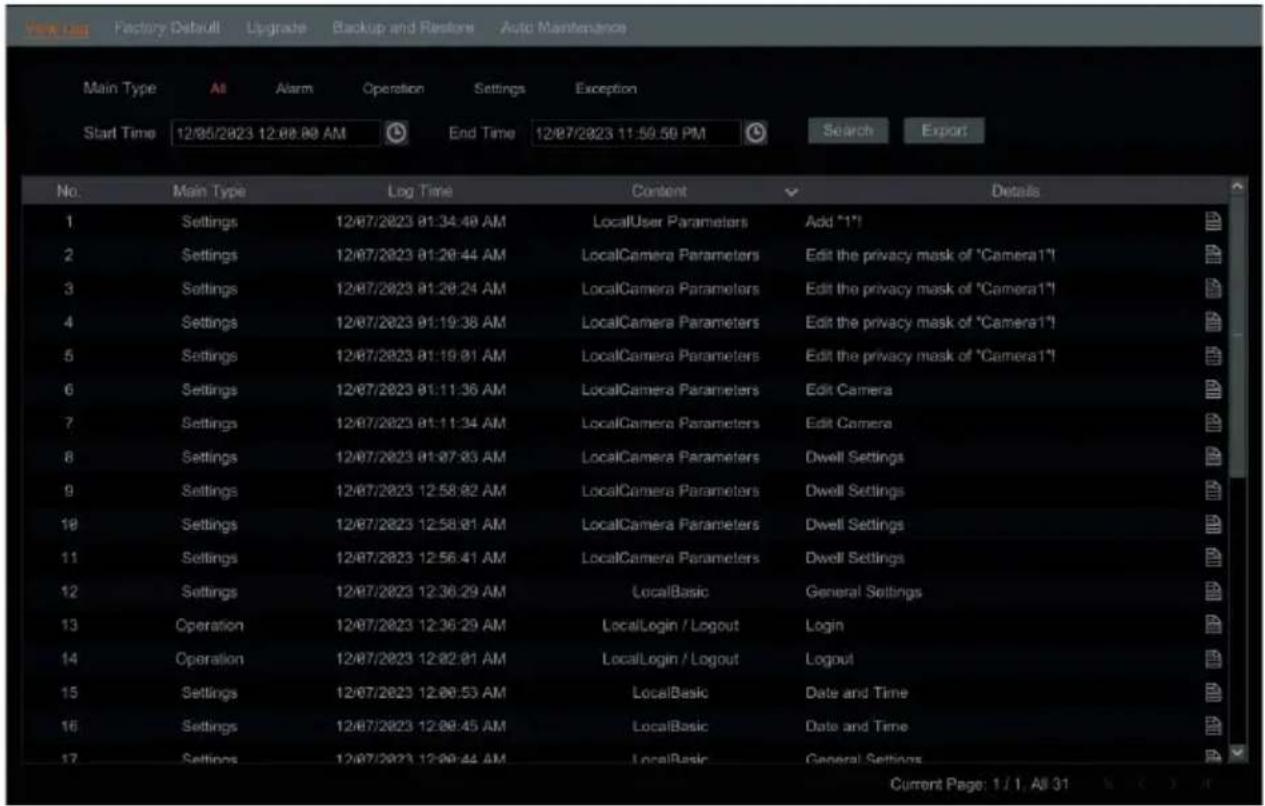The width and height of the screenshot is (1265, 806).
Task: Open details icon for log row 6
Action: click(x=1213, y=390)
